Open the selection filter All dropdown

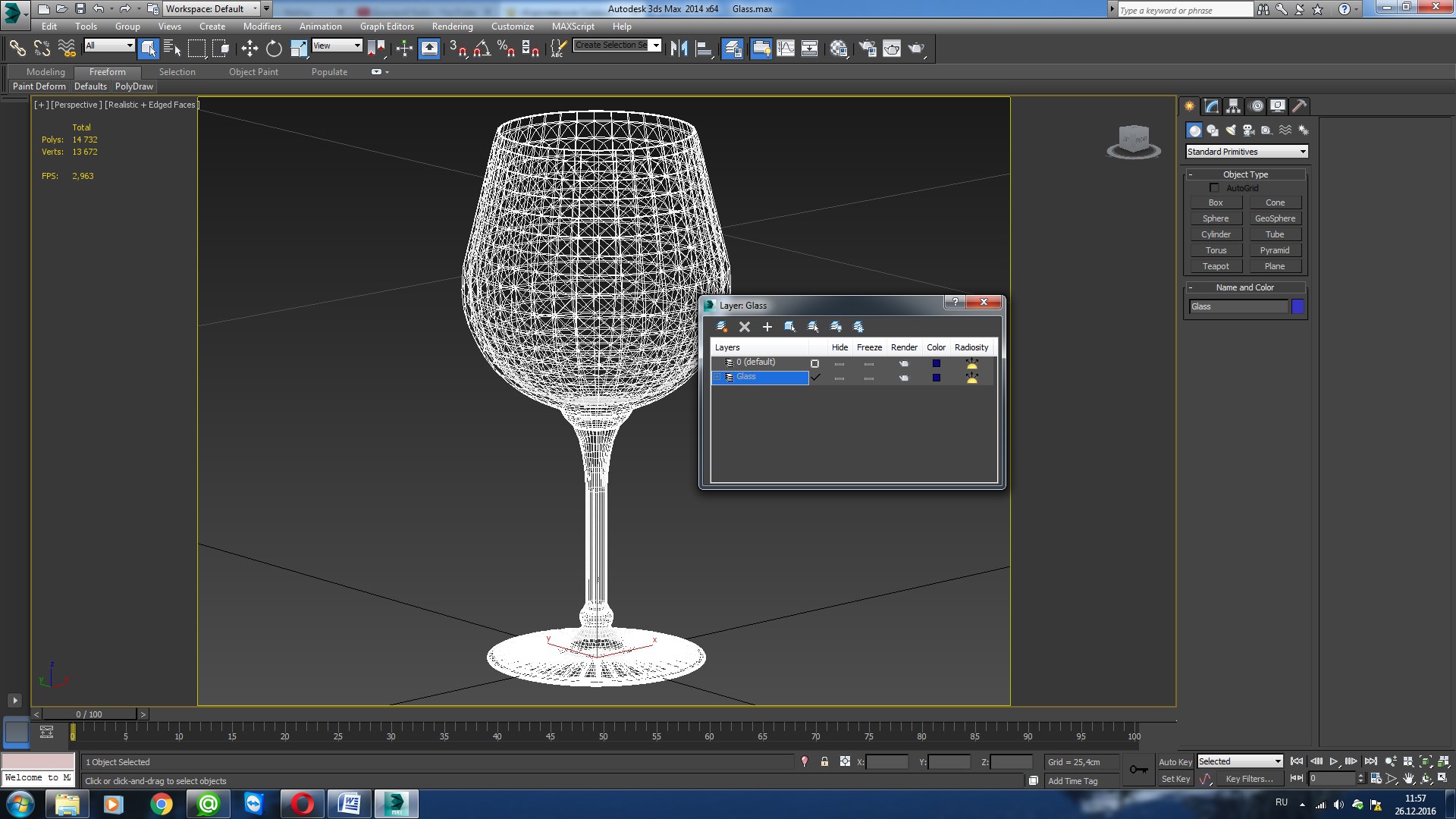109,45
